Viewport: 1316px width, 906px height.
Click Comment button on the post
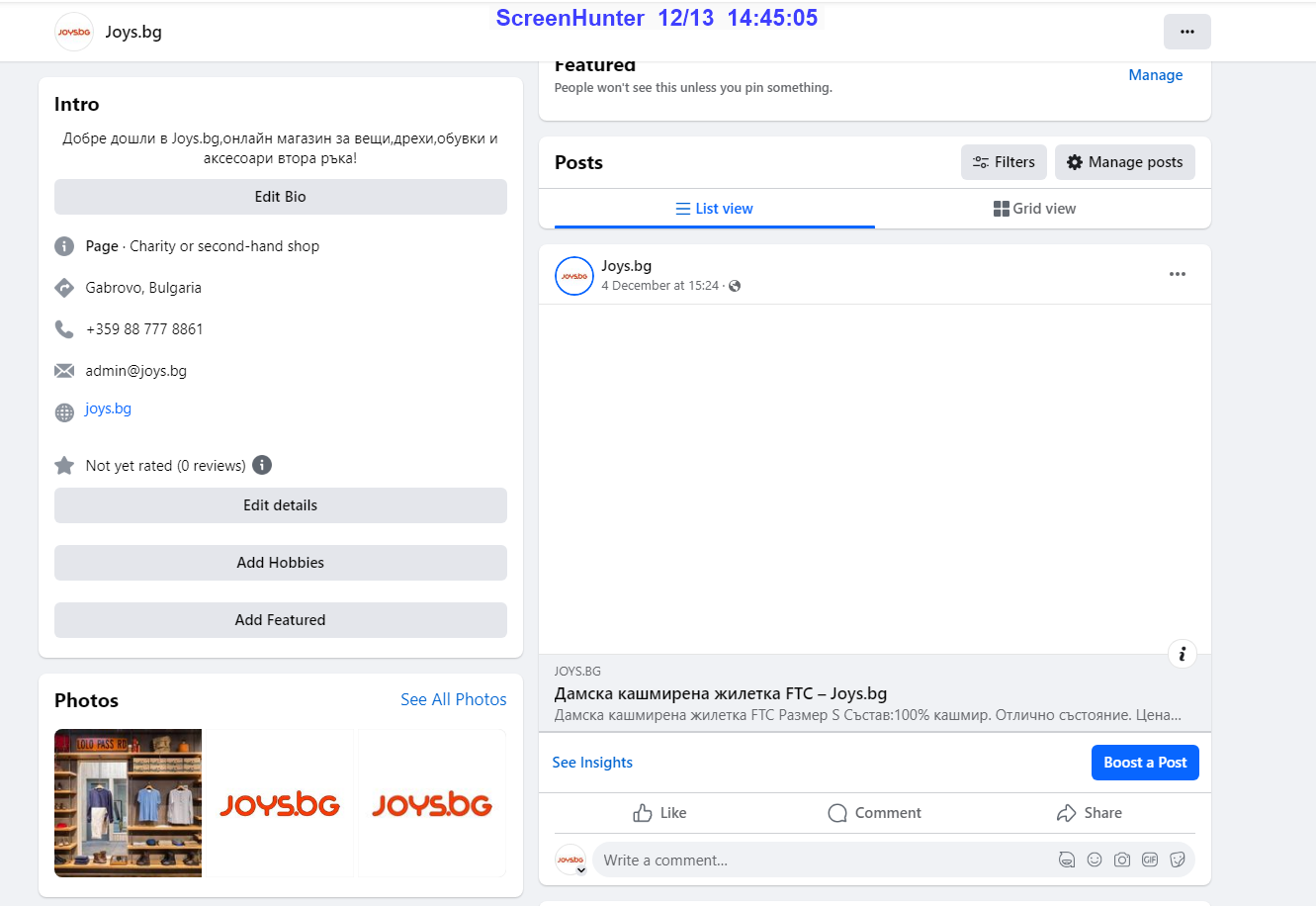point(875,813)
